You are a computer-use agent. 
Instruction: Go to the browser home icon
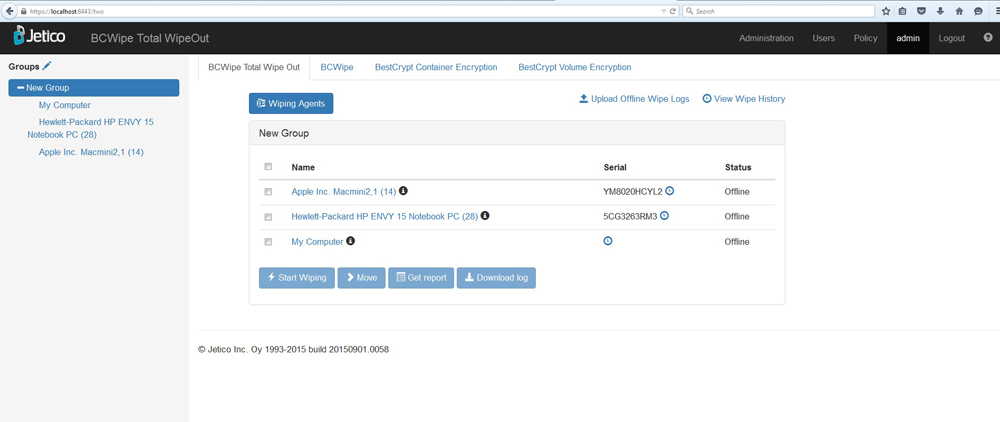coord(959,11)
